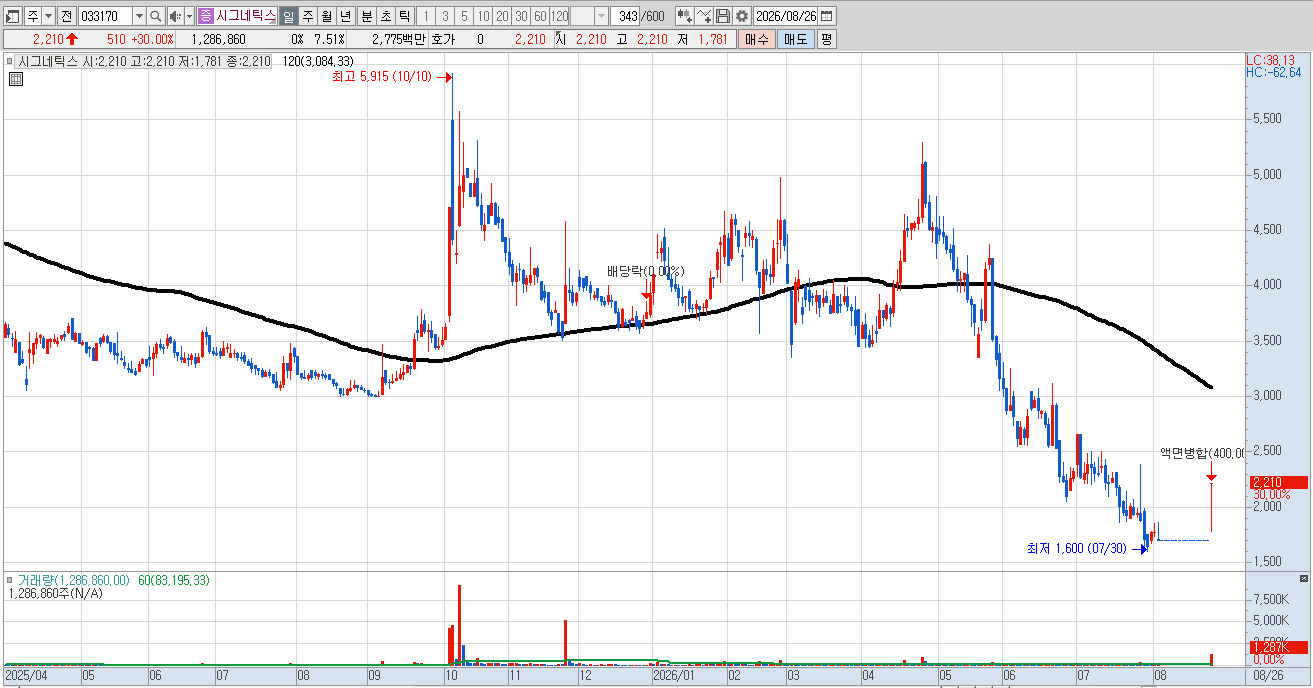Image resolution: width=1313 pixels, height=688 pixels.
Task: Choose the 20 interval button
Action: tap(502, 16)
